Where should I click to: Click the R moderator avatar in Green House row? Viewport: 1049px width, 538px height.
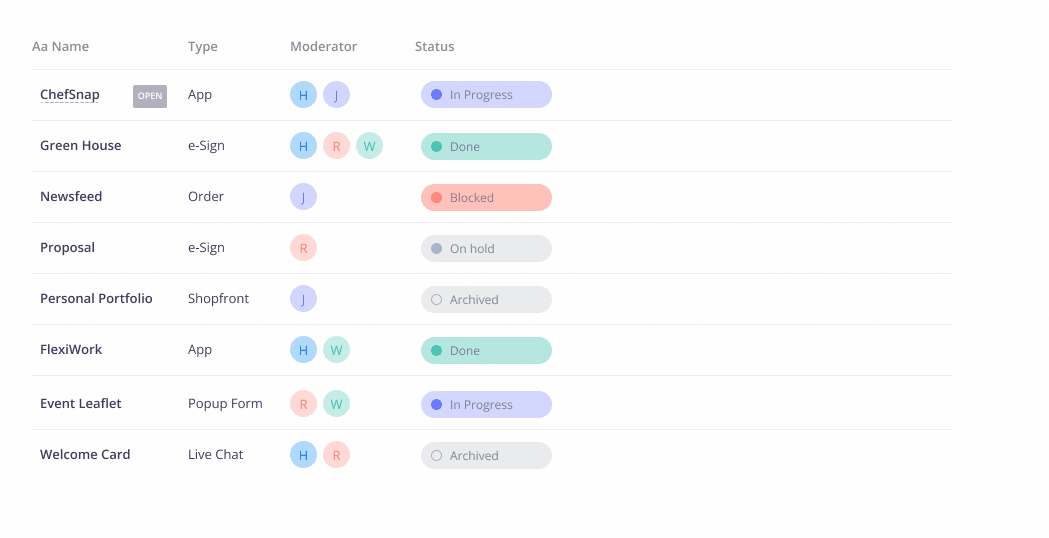[x=336, y=146]
